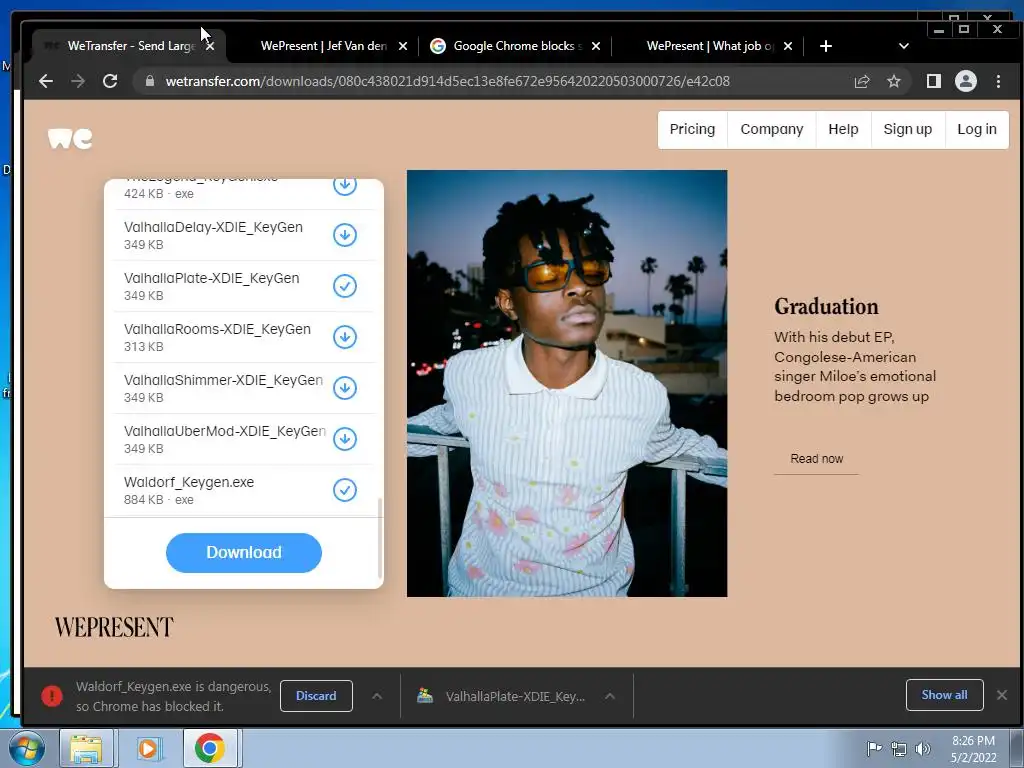Viewport: 1024px width, 768px height.
Task: Bookmark this page with the star icon
Action: point(893,81)
